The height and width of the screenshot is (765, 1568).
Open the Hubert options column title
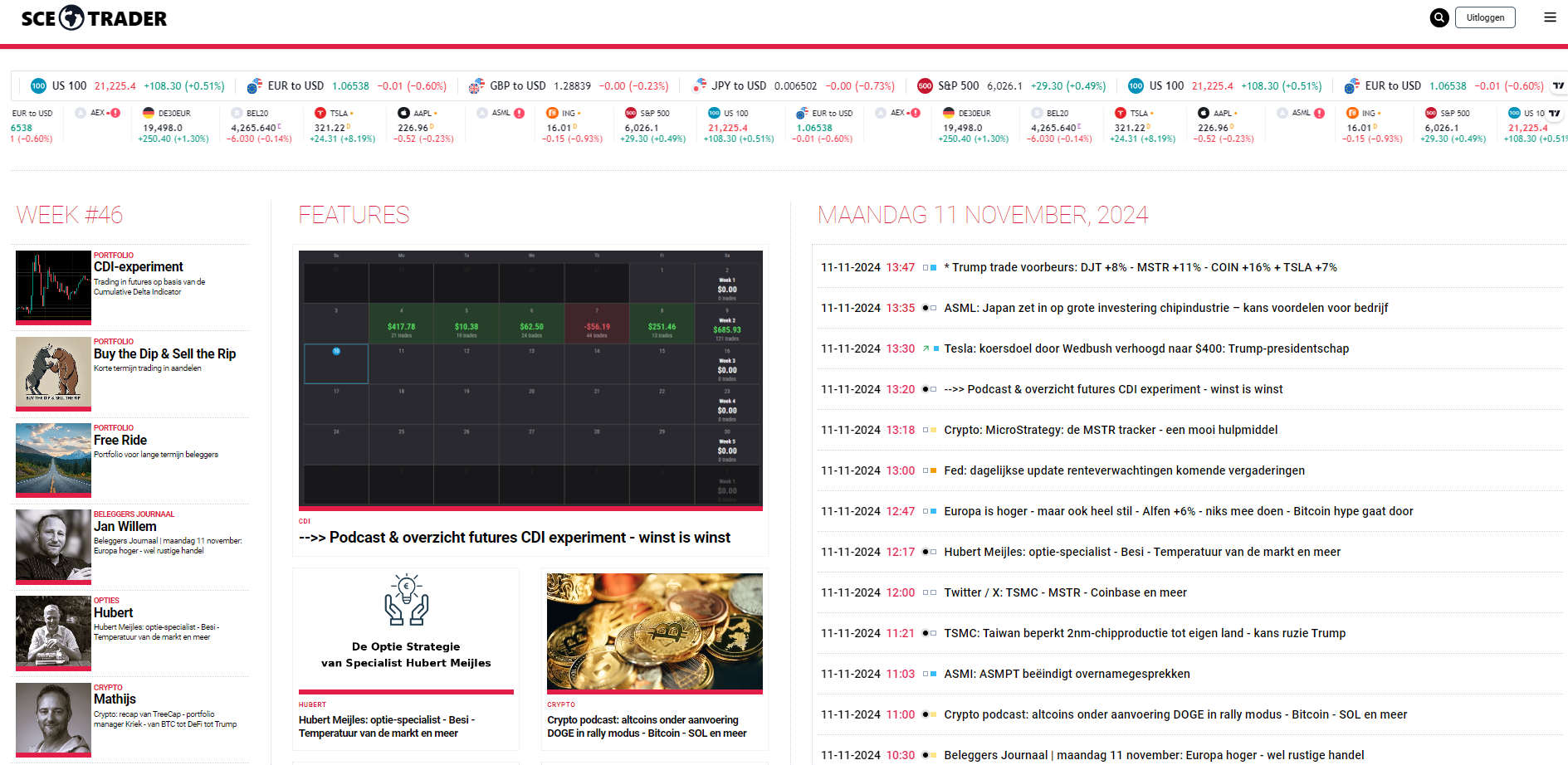[114, 613]
